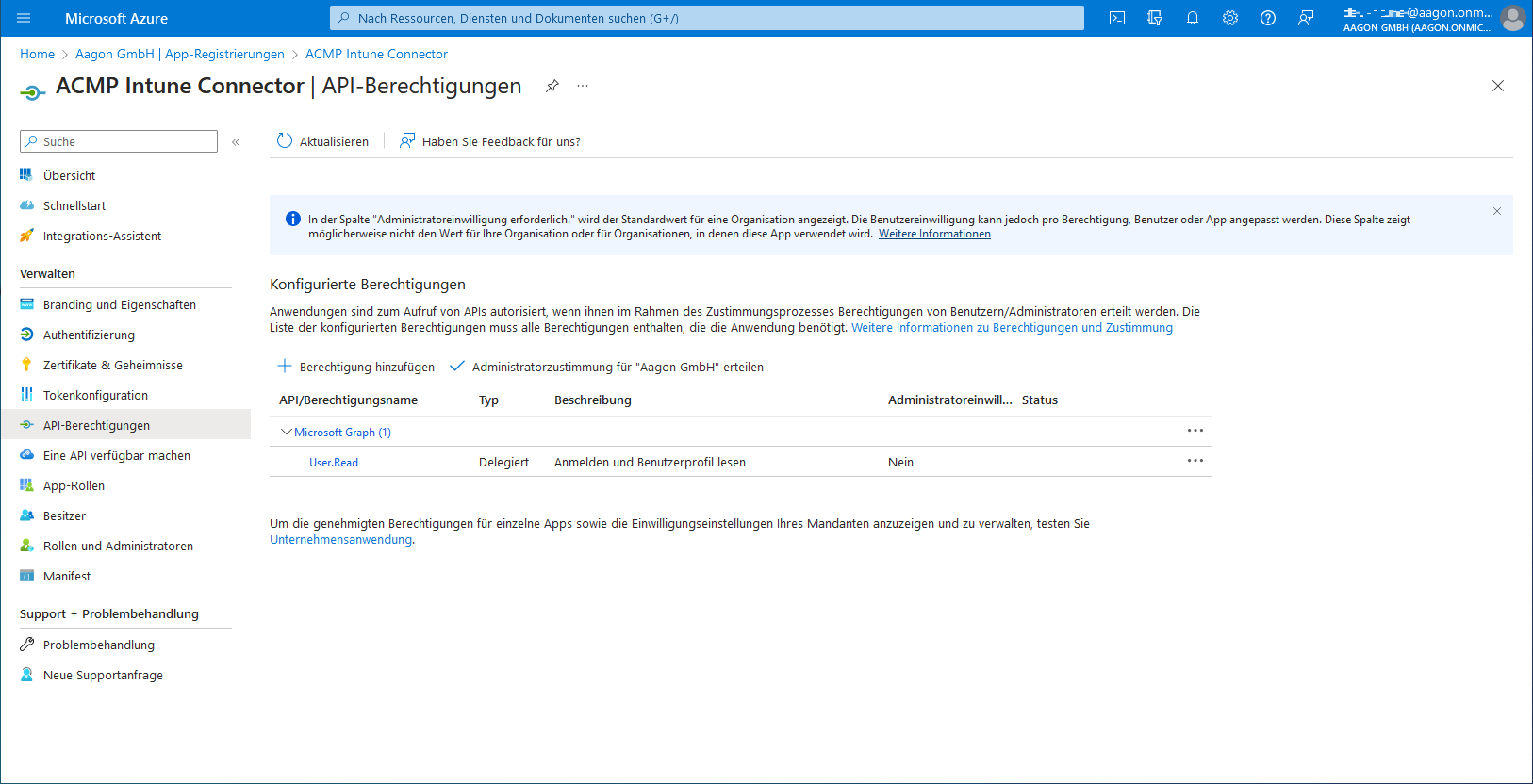
Task: Open Besitzer in the sidebar
Action: [x=64, y=515]
